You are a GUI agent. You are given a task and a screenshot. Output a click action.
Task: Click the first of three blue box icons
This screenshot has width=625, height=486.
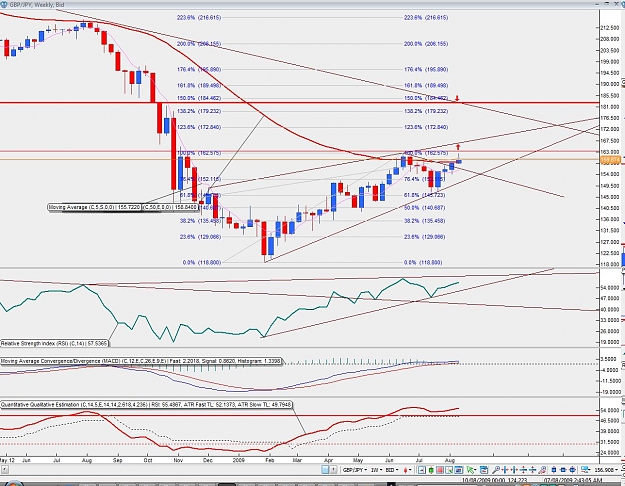(x=554, y=470)
